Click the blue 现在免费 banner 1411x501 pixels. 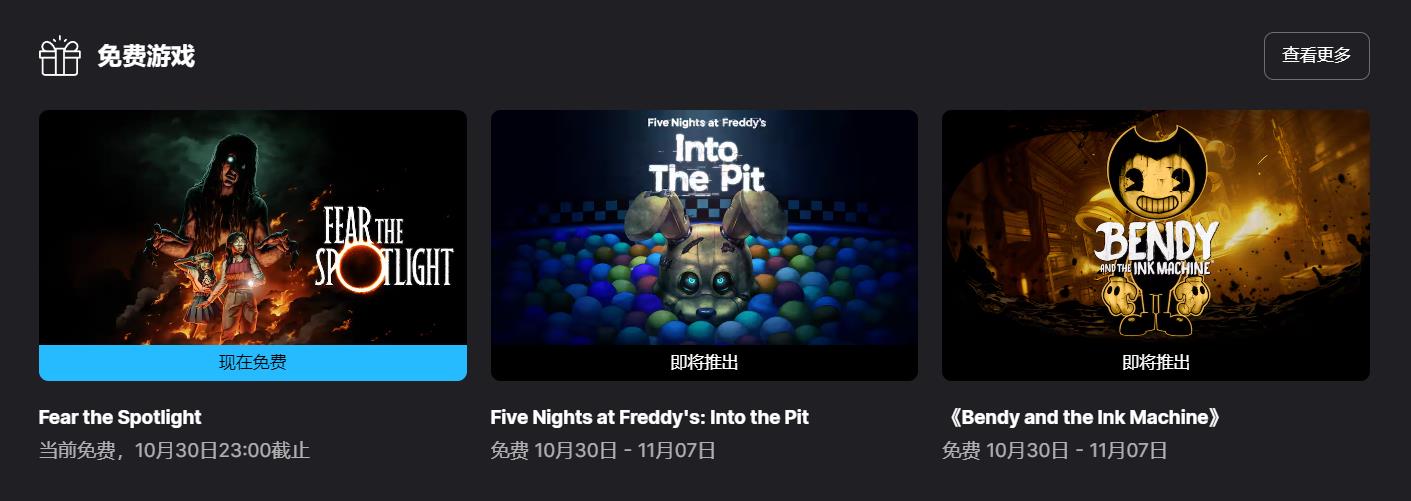pyautogui.click(x=253, y=363)
